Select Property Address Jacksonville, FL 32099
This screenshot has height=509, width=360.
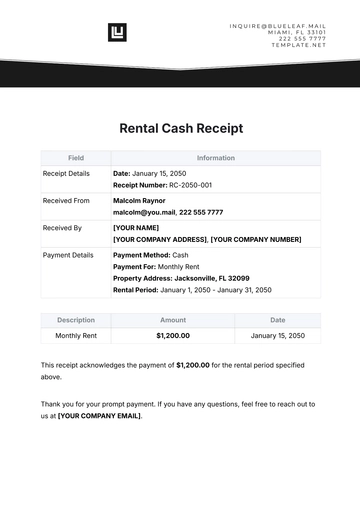coord(181,279)
